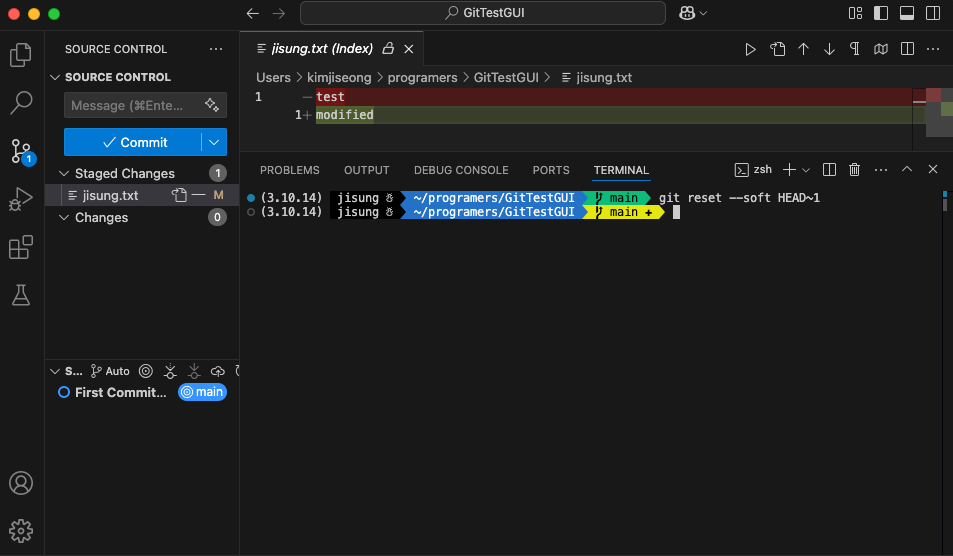Open the Accounts menu icon

[21, 483]
